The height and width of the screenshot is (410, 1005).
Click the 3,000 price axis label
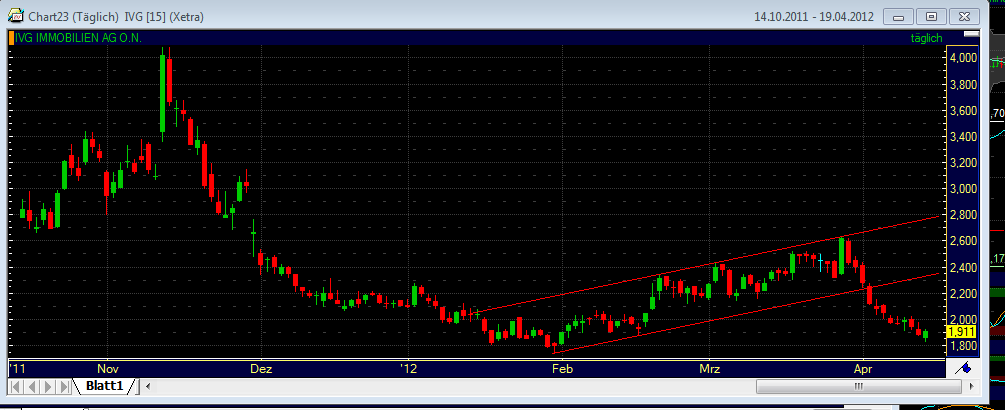pyautogui.click(x=964, y=188)
